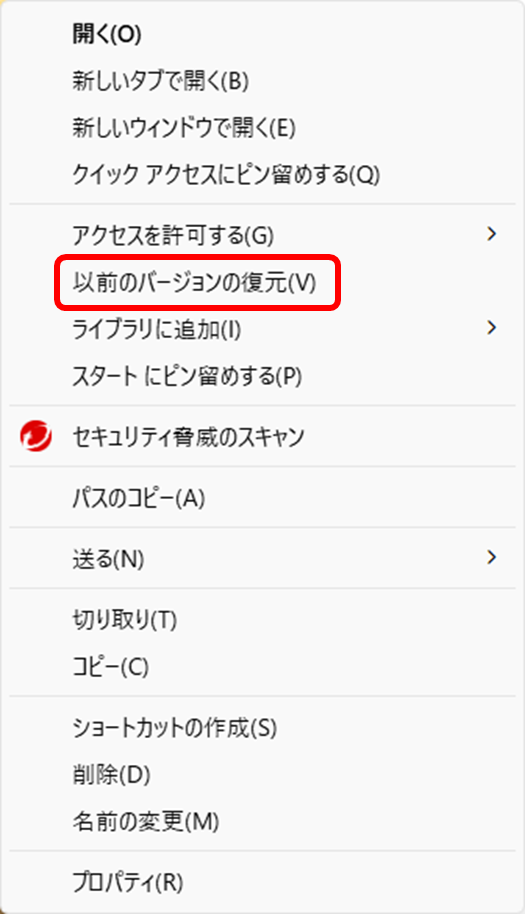Select コピー(C) entry
Viewport: 525px width, 914px height.
[262, 666]
